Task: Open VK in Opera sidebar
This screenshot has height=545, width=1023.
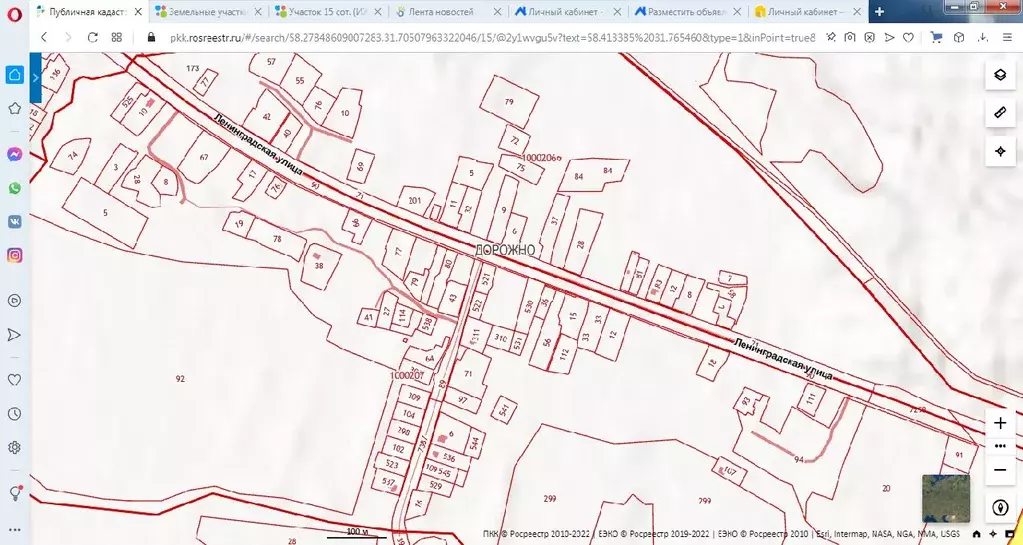Action: [x=15, y=222]
